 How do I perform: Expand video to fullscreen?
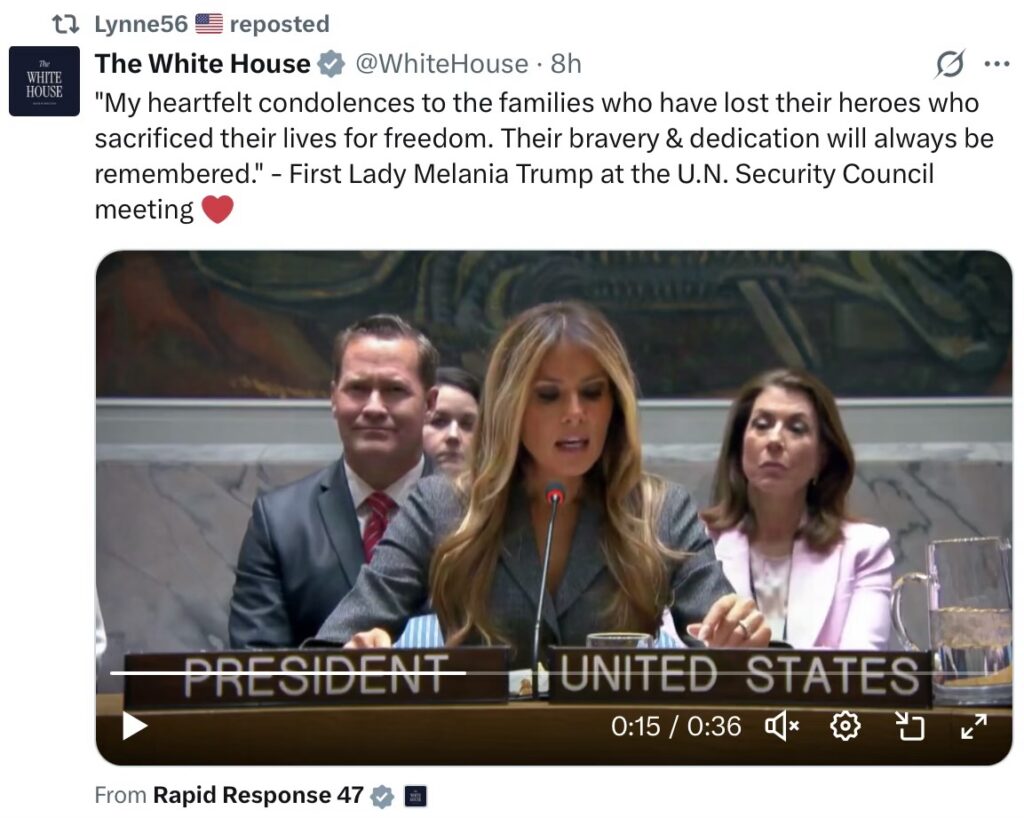[x=974, y=726]
